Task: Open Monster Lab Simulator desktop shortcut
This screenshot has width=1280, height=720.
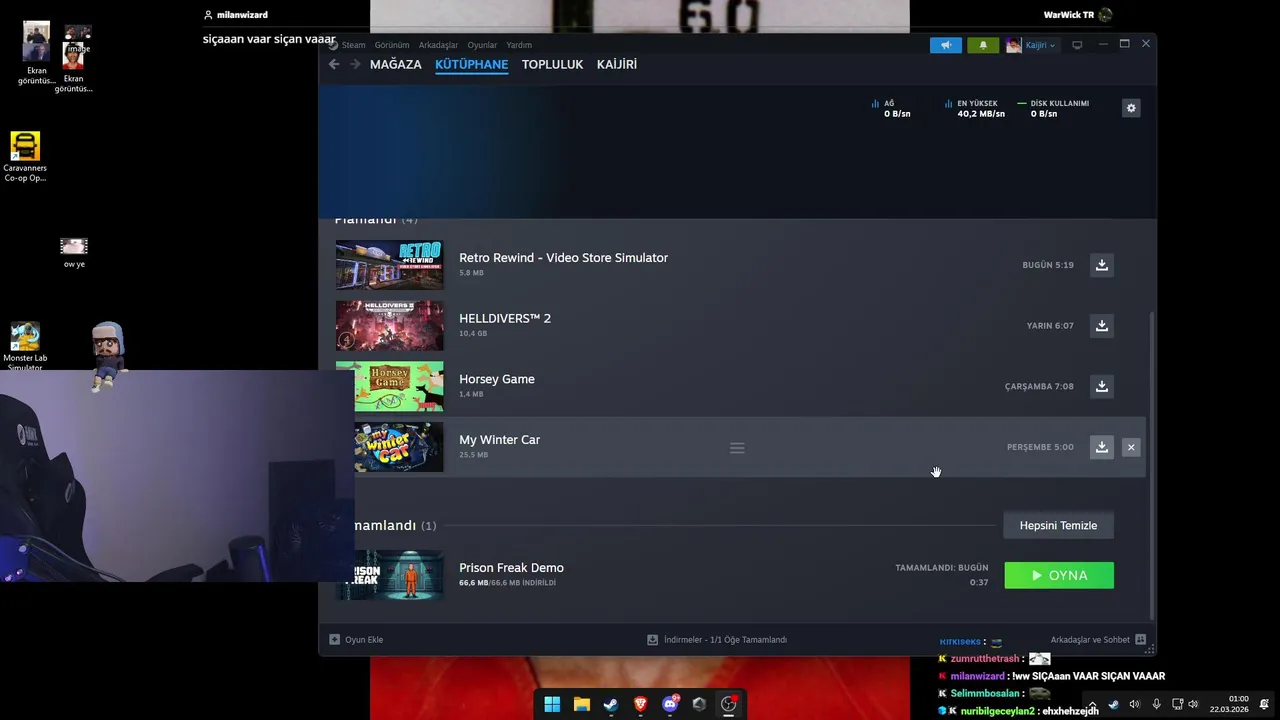Action: (x=25, y=347)
